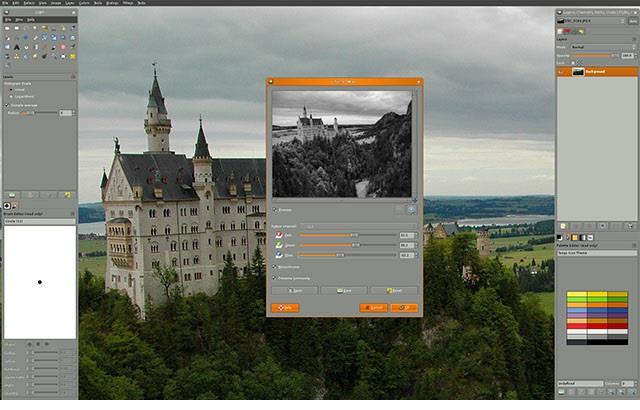Click the Green value input field
640x410 pixels.
tap(407, 245)
